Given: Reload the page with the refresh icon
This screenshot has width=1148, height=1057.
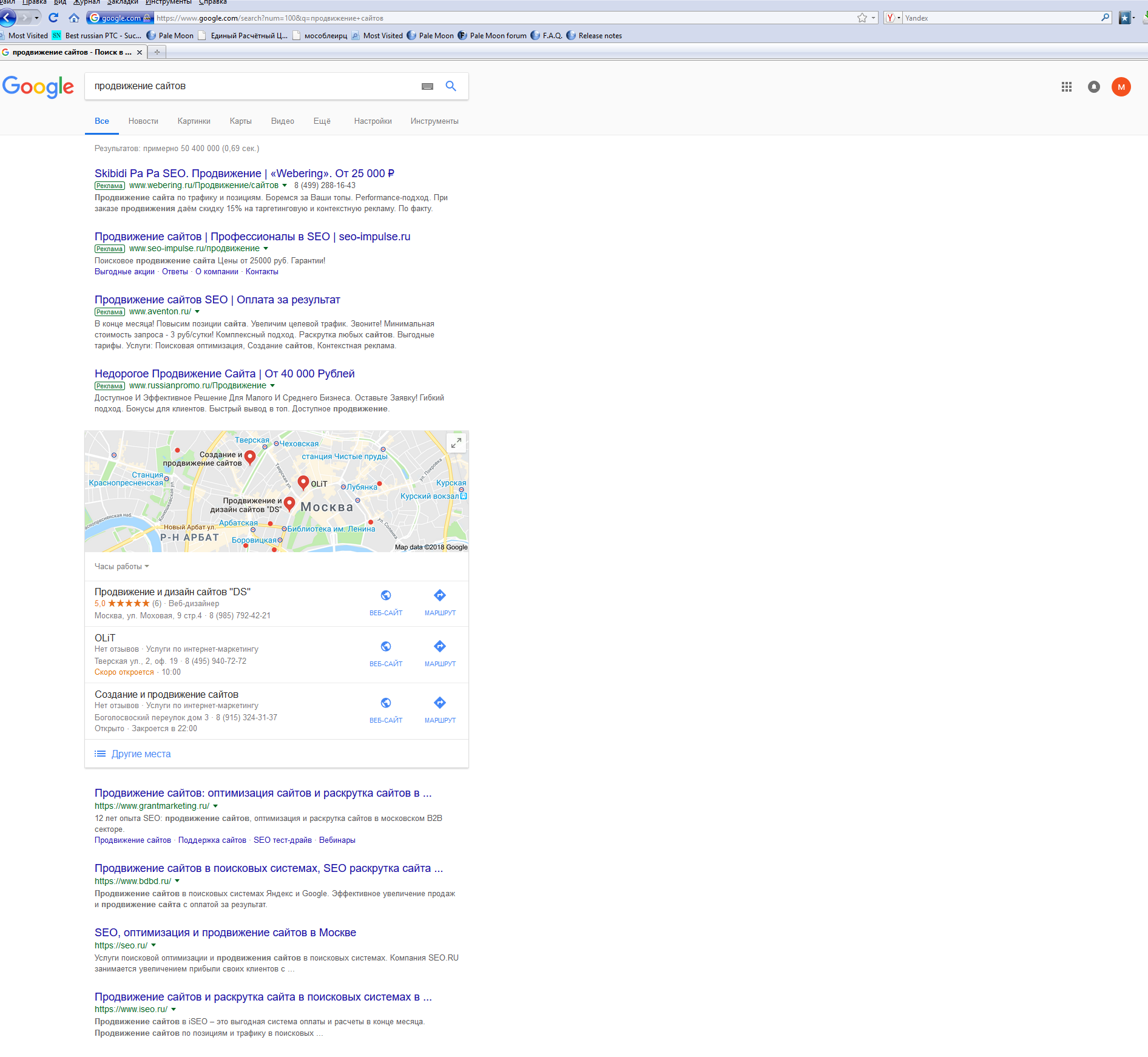Looking at the screenshot, I should tap(53, 18).
